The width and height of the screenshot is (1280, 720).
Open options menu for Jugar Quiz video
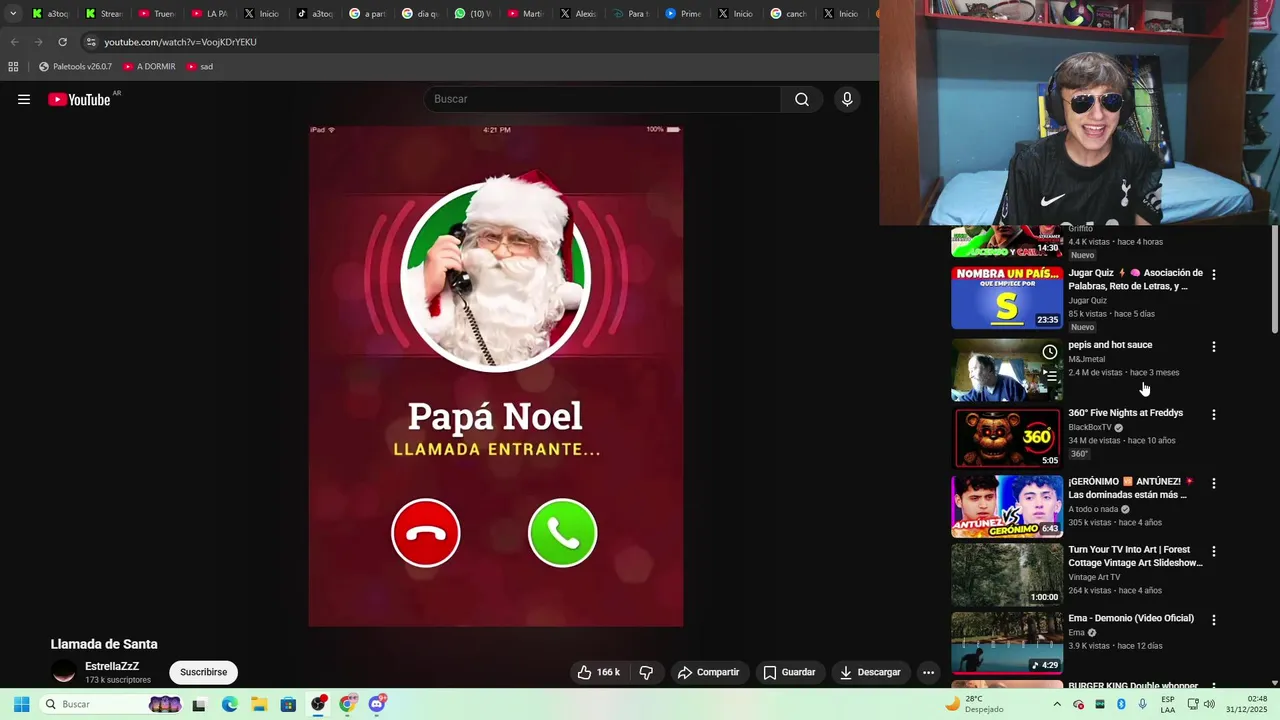point(1214,274)
